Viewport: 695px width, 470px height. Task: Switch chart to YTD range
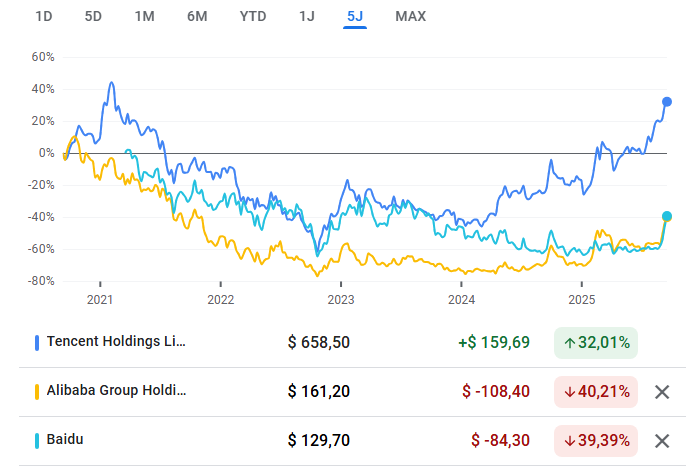point(253,16)
